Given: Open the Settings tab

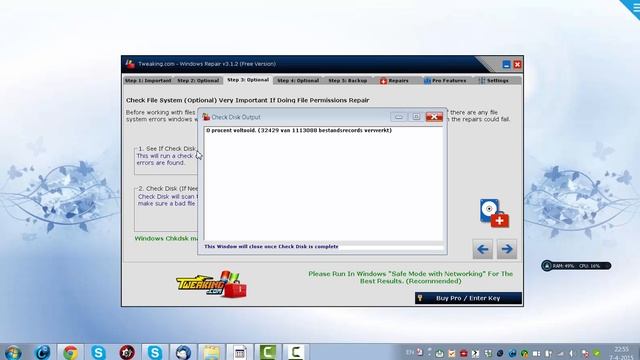Looking at the screenshot, I should (493, 81).
